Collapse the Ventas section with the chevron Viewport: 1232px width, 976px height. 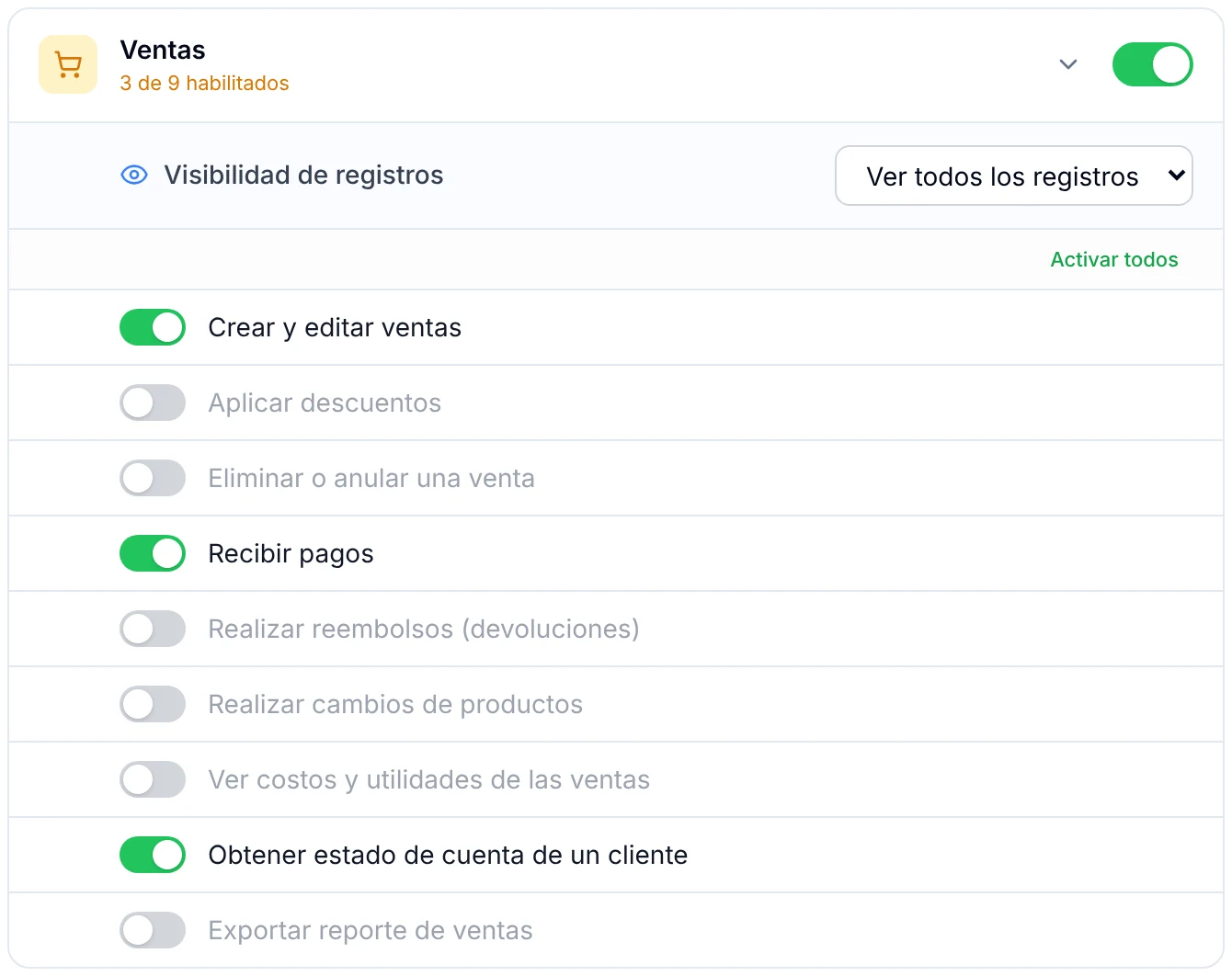pos(1067,64)
